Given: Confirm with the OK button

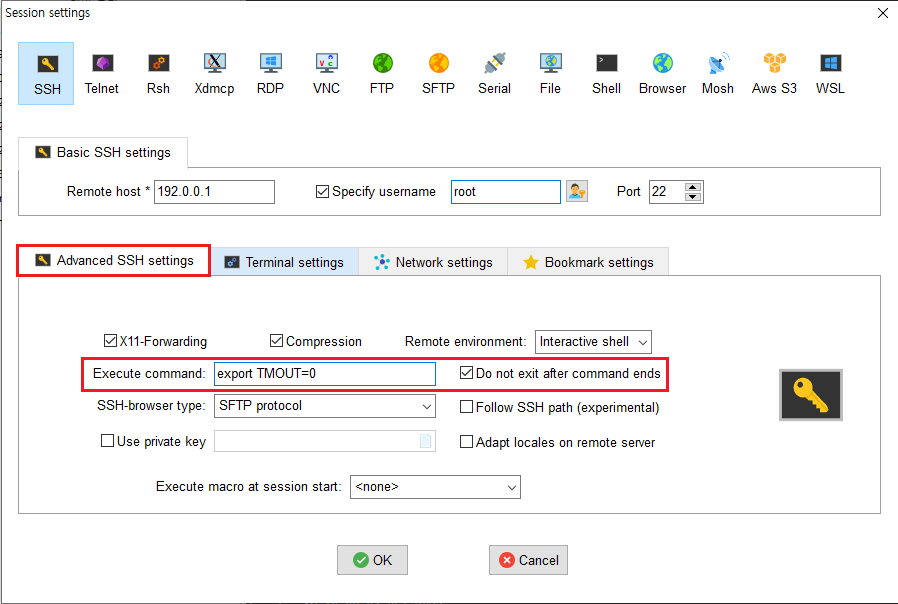Looking at the screenshot, I should tap(372, 560).
